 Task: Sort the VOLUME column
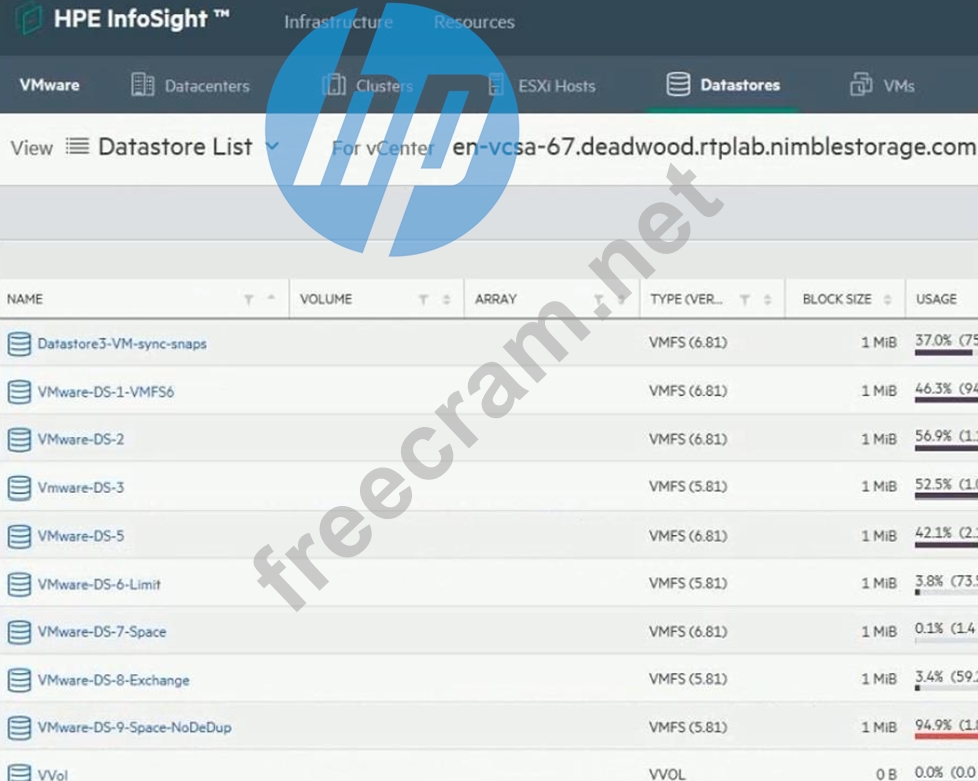(x=447, y=299)
